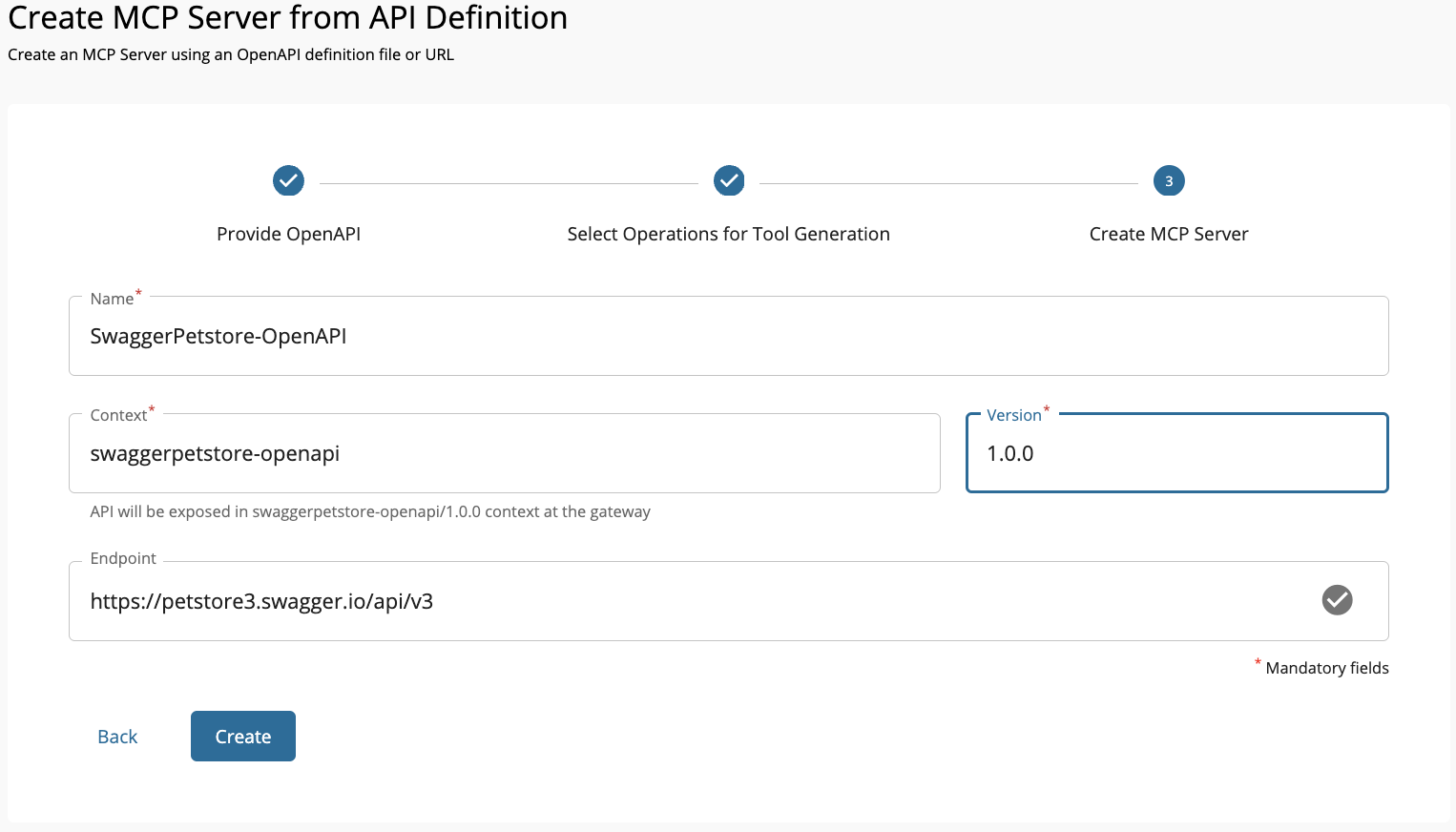Open the Create MCP Server step
Image resolution: width=1456 pixels, height=832 pixels.
[x=1169, y=233]
